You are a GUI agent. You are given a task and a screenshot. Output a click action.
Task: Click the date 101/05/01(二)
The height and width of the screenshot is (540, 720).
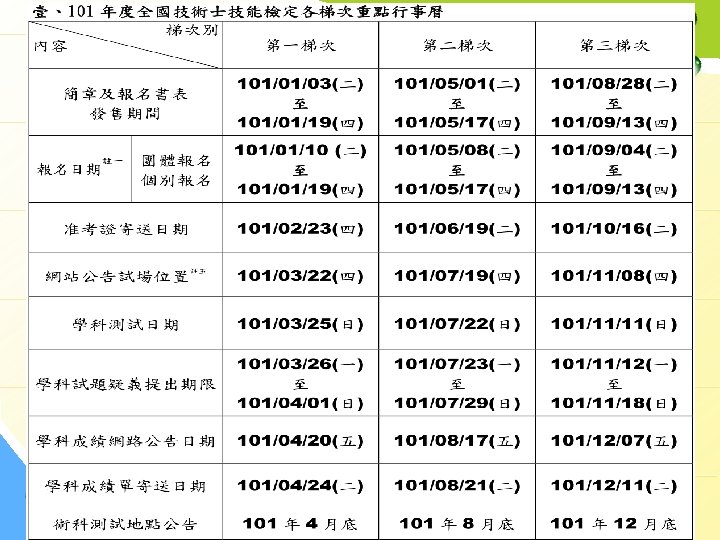(457, 84)
